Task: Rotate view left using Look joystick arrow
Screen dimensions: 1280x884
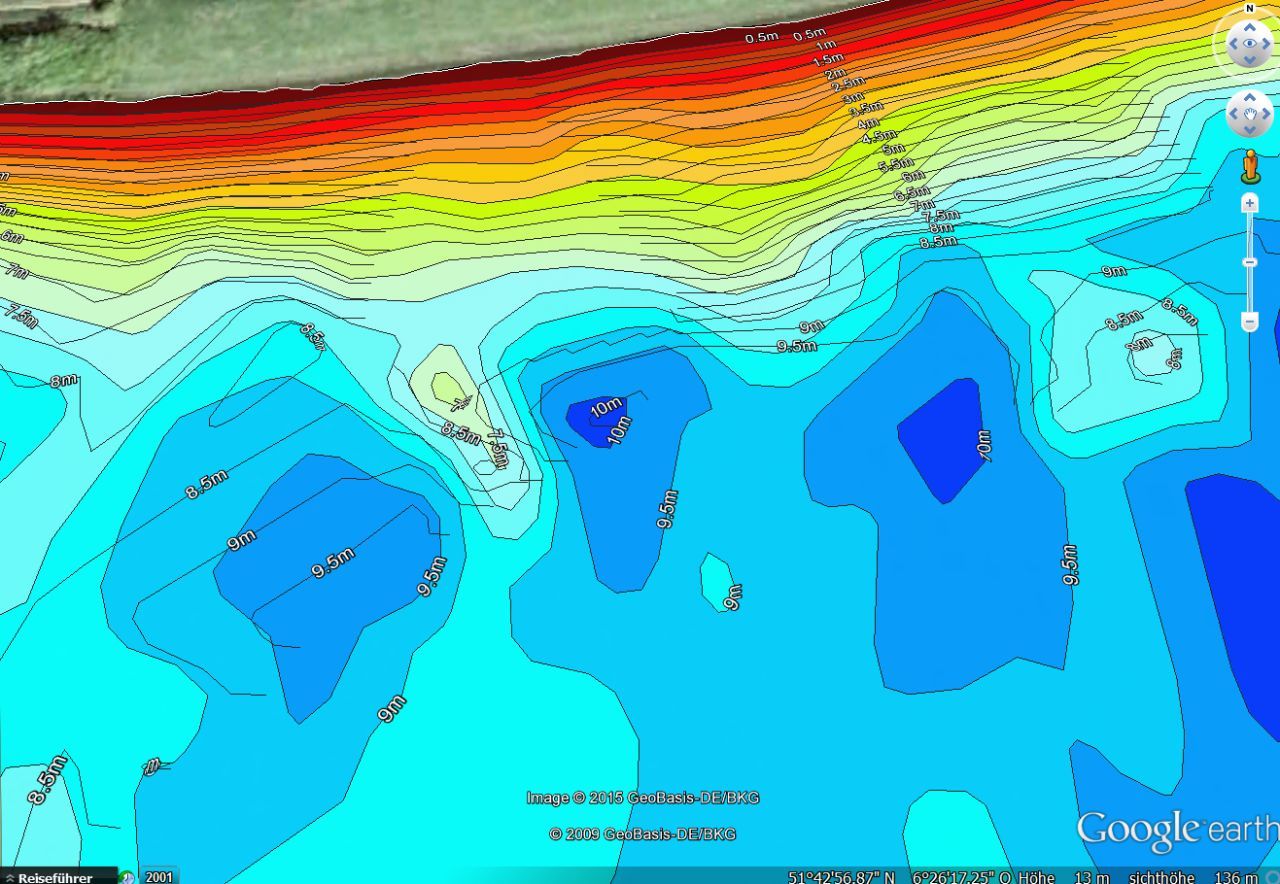Action: coord(1231,44)
